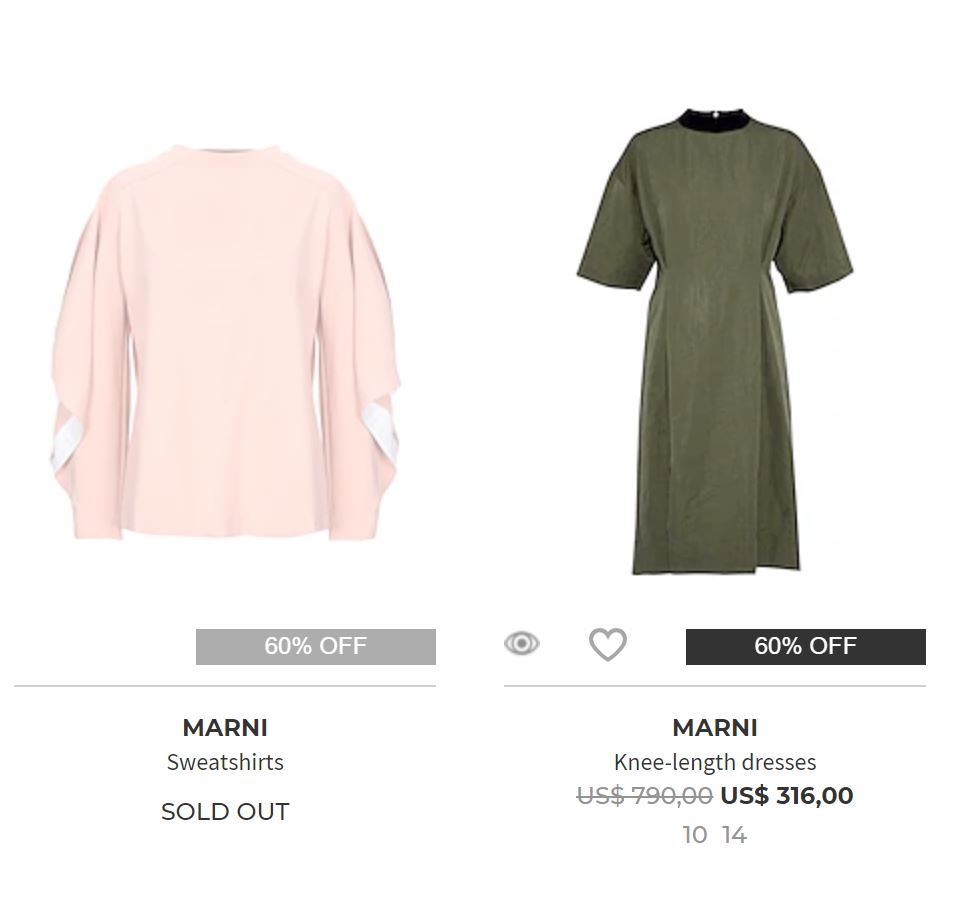Image resolution: width=962 pixels, height=918 pixels.
Task: Select size 14 for the dress
Action: [x=734, y=835]
